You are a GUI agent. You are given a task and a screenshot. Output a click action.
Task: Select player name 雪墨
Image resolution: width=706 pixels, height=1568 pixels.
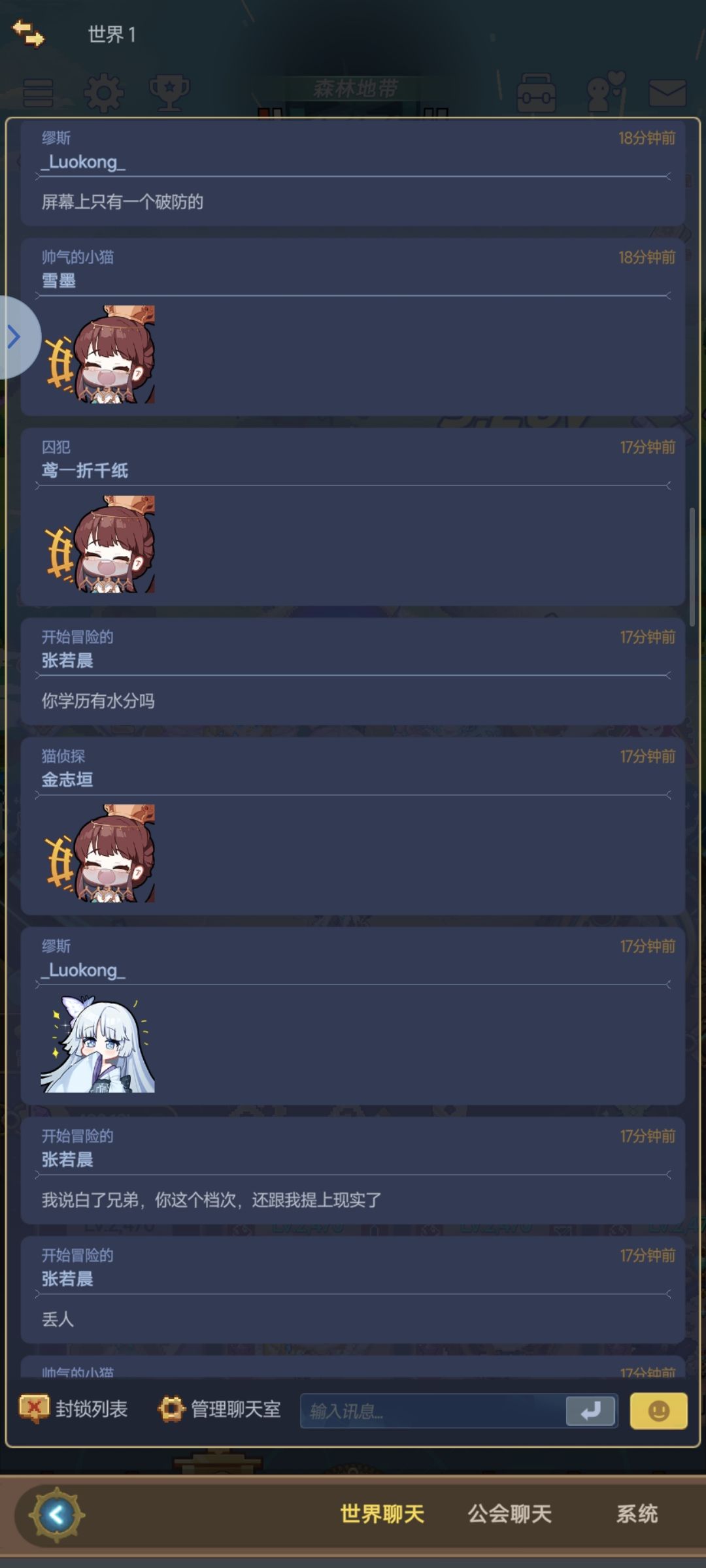point(59,281)
